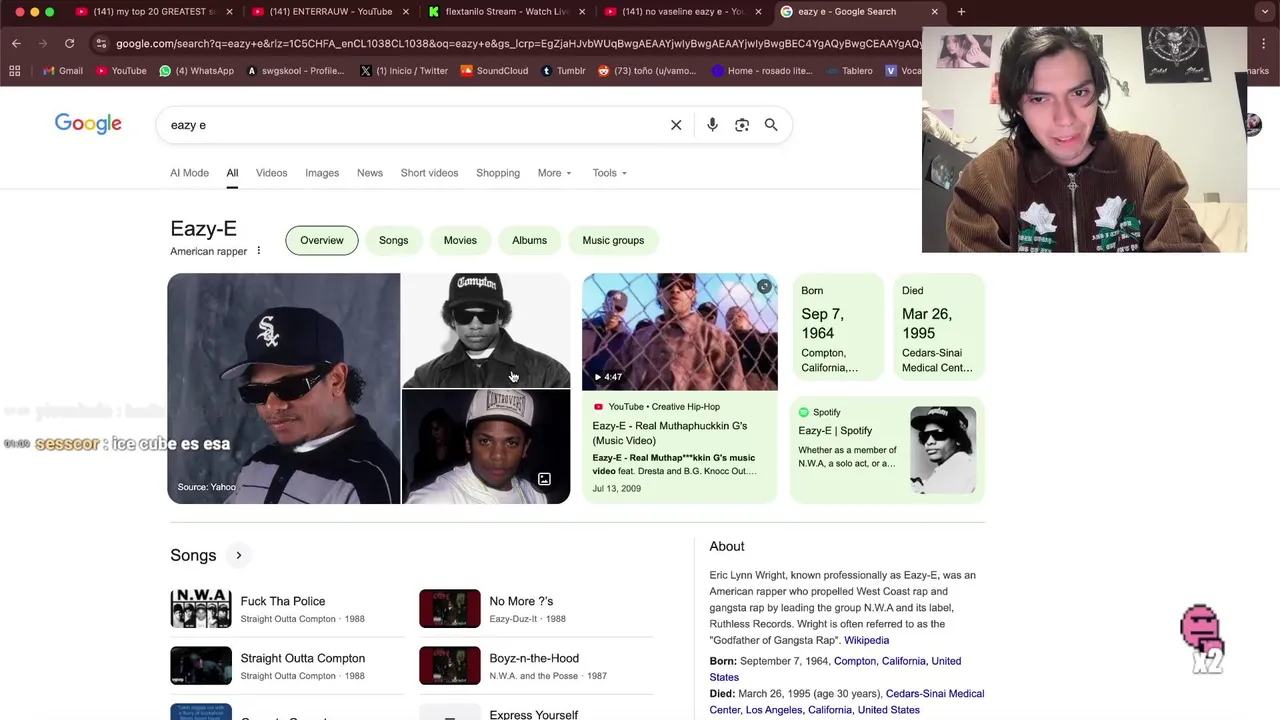Open the 'Eazy-E - Real Muthaphuckkin G's' video title
The image size is (1280, 720).
(x=670, y=433)
